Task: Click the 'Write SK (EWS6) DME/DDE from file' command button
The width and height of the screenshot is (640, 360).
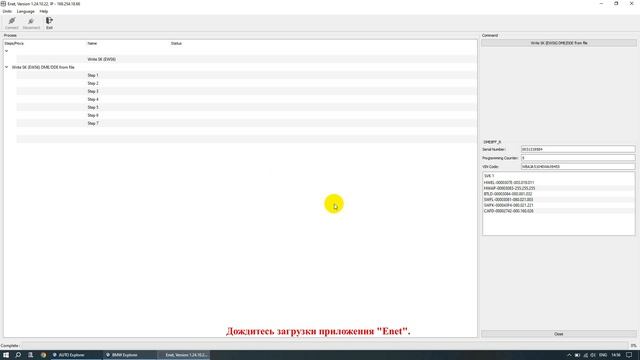Action: [x=559, y=43]
